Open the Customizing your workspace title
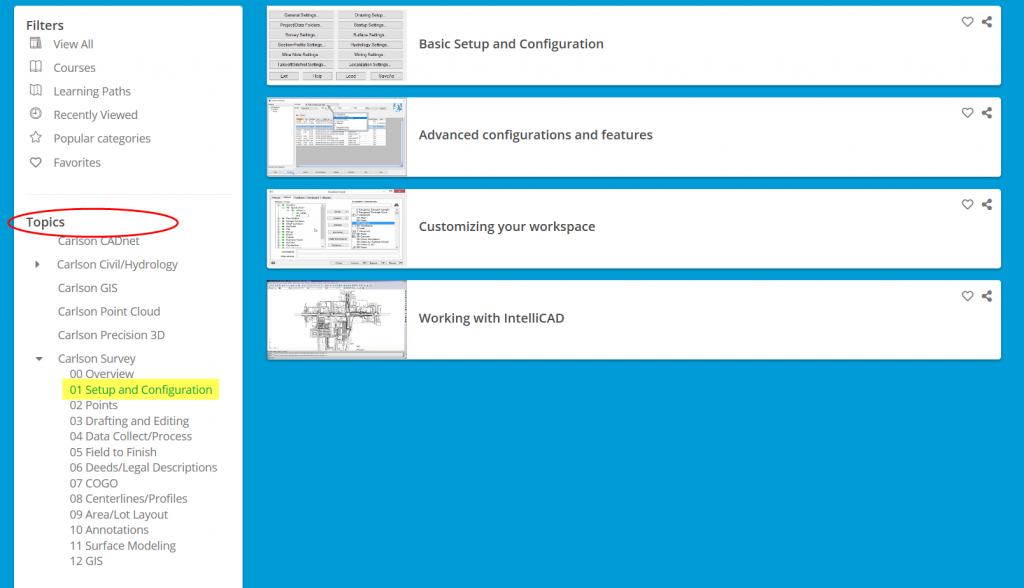Screen dimensions: 1024x588 click(x=507, y=227)
